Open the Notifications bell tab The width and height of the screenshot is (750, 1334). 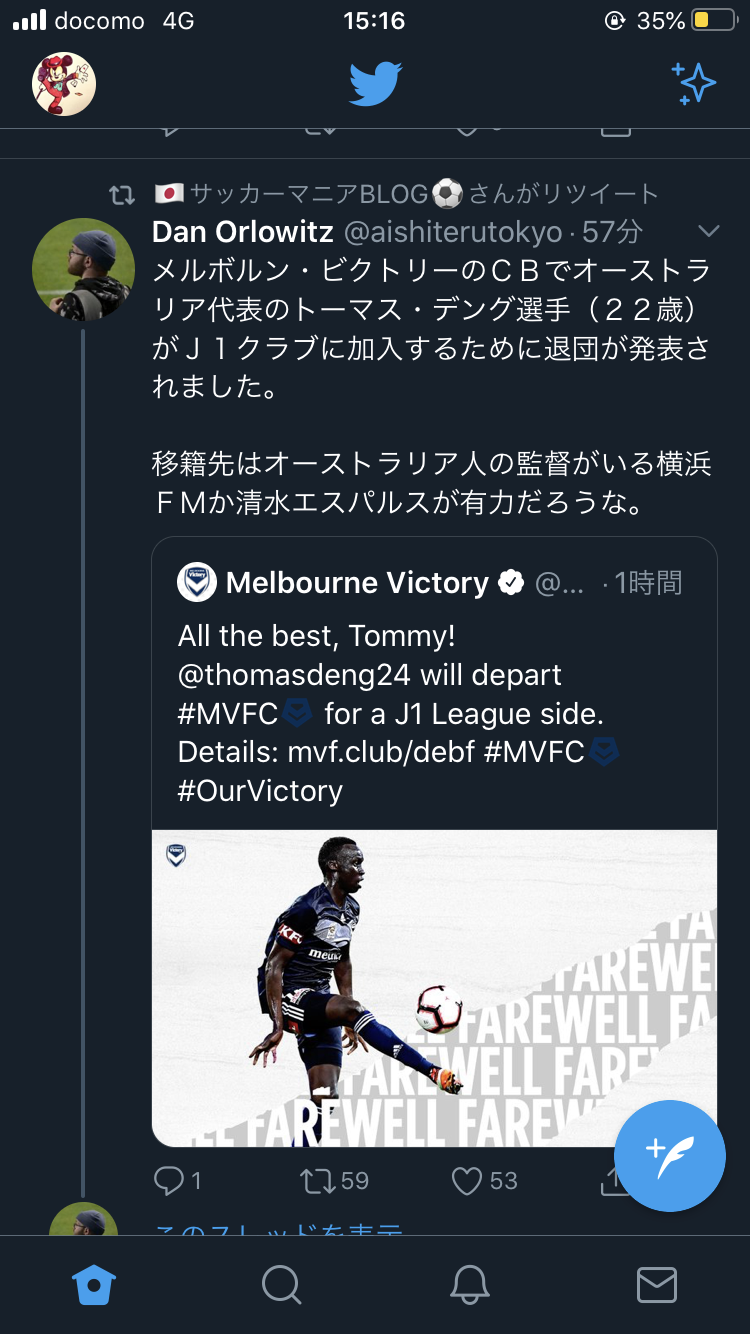469,1284
